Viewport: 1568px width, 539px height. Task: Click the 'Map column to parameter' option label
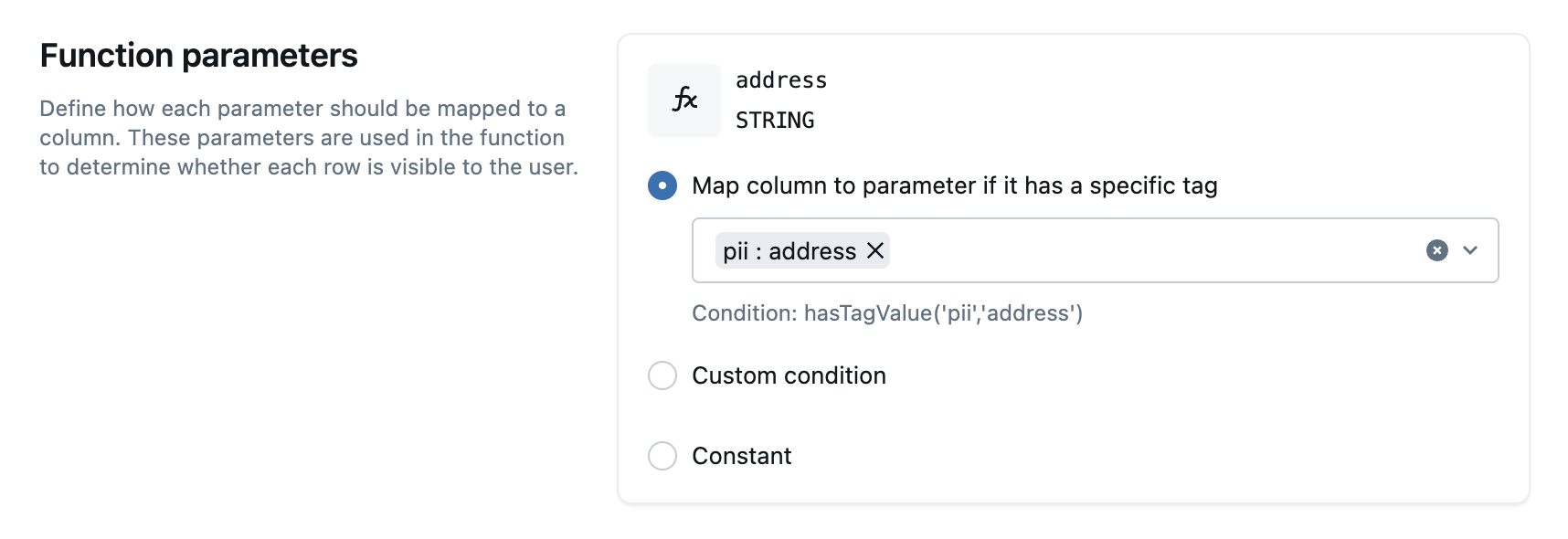coord(954,185)
